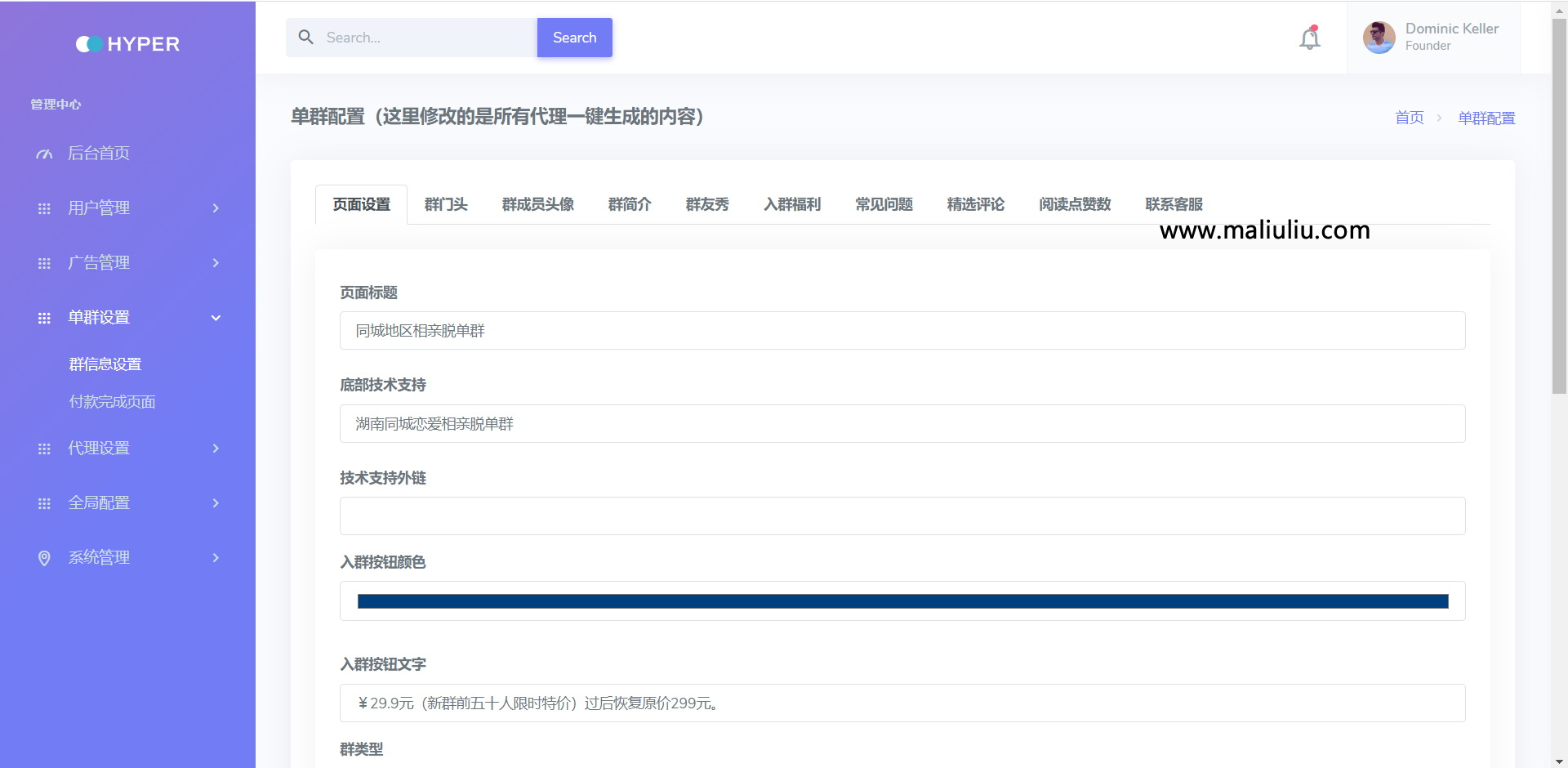
Task: Click the 广告管理 sidebar icon
Action: (44, 263)
